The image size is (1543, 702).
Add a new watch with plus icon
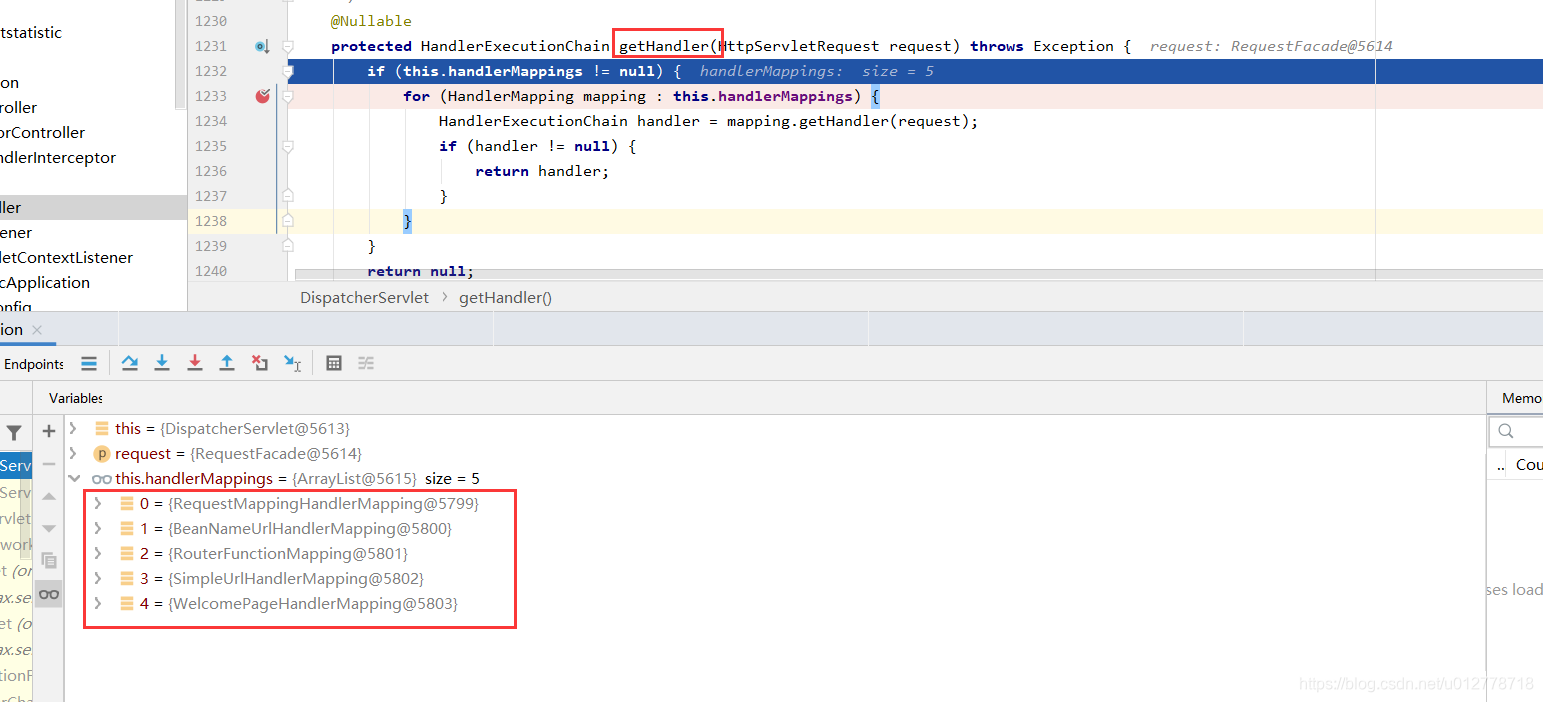click(x=49, y=431)
